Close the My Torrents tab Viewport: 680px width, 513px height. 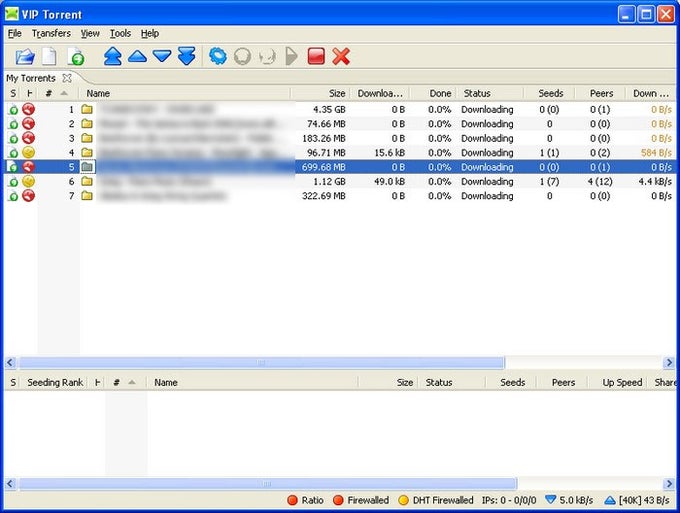point(67,78)
